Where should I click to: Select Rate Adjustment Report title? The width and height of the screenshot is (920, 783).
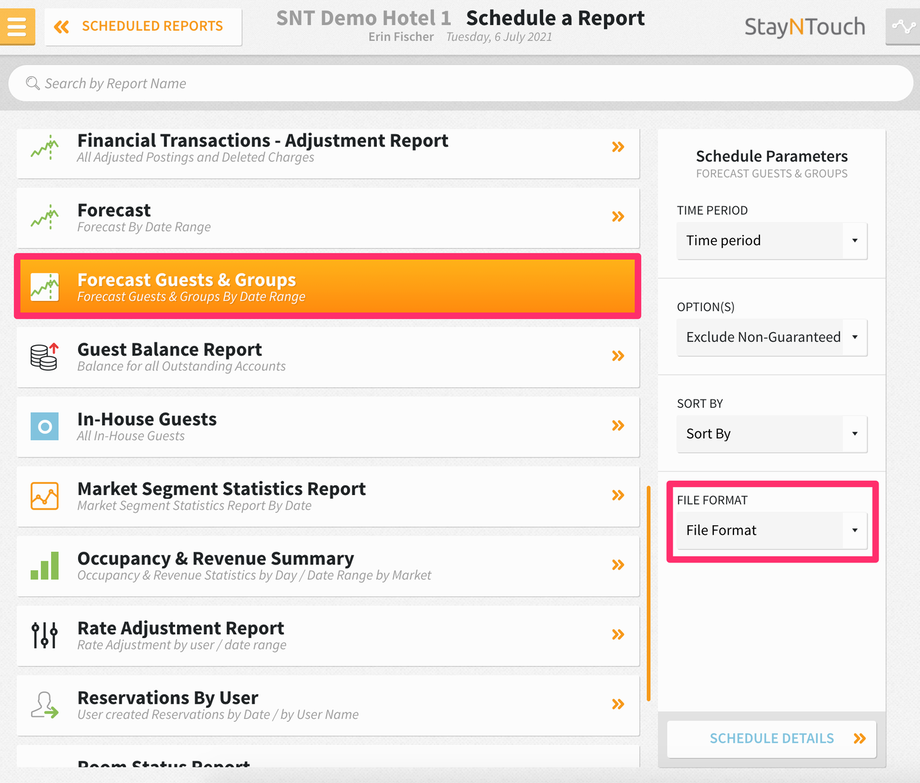(181, 628)
